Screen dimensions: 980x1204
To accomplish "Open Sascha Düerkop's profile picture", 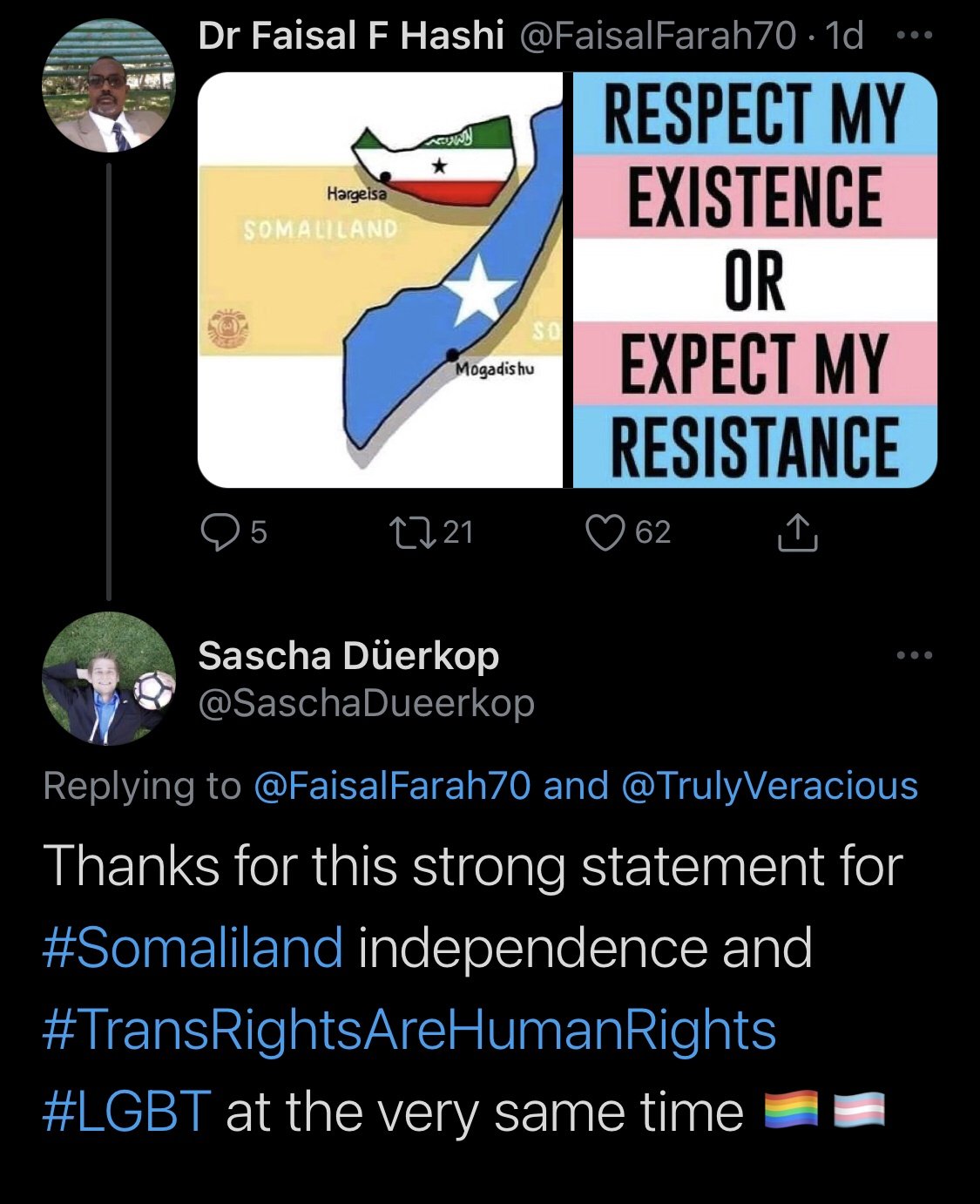I will (x=109, y=679).
